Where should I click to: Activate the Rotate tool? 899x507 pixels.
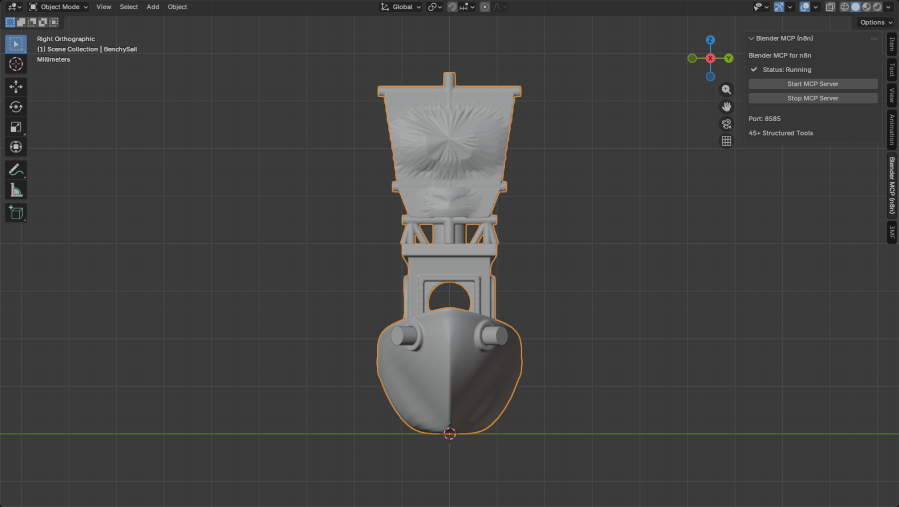pos(15,107)
